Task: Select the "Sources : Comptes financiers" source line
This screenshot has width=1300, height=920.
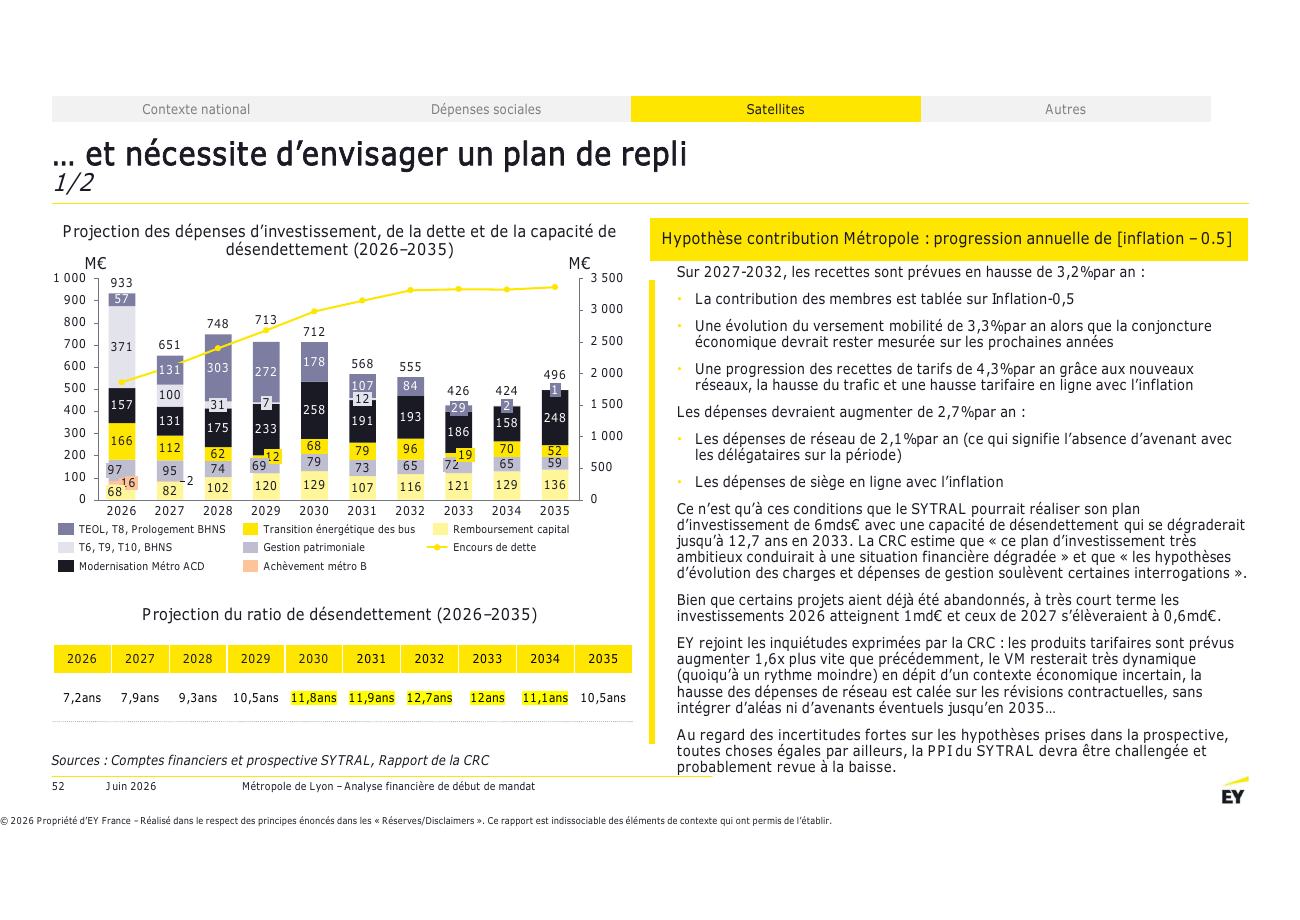Action: pyautogui.click(x=270, y=760)
